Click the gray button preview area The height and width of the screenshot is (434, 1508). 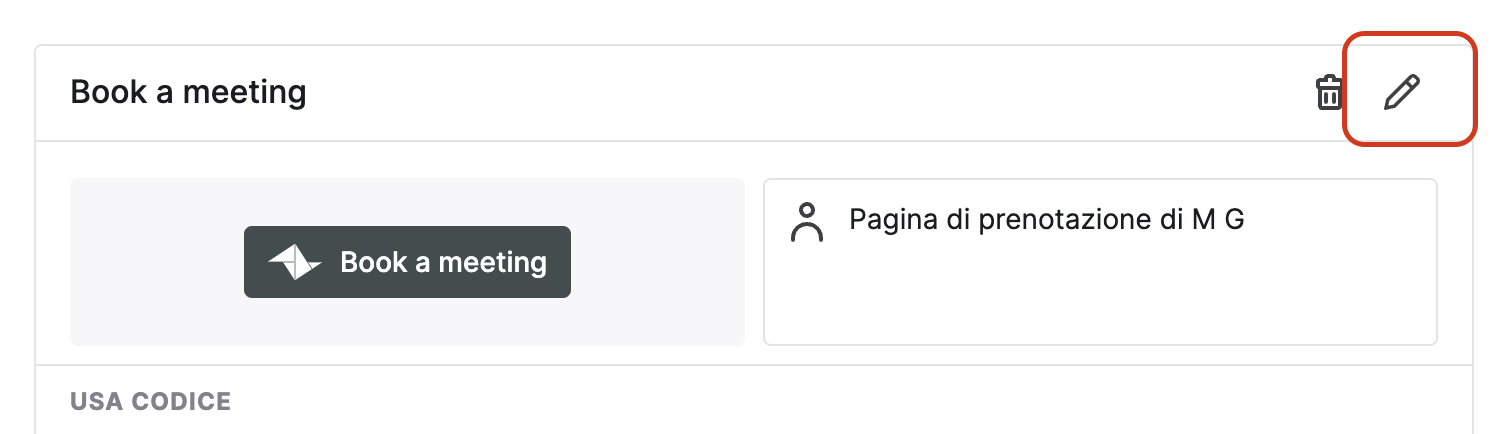(407, 262)
